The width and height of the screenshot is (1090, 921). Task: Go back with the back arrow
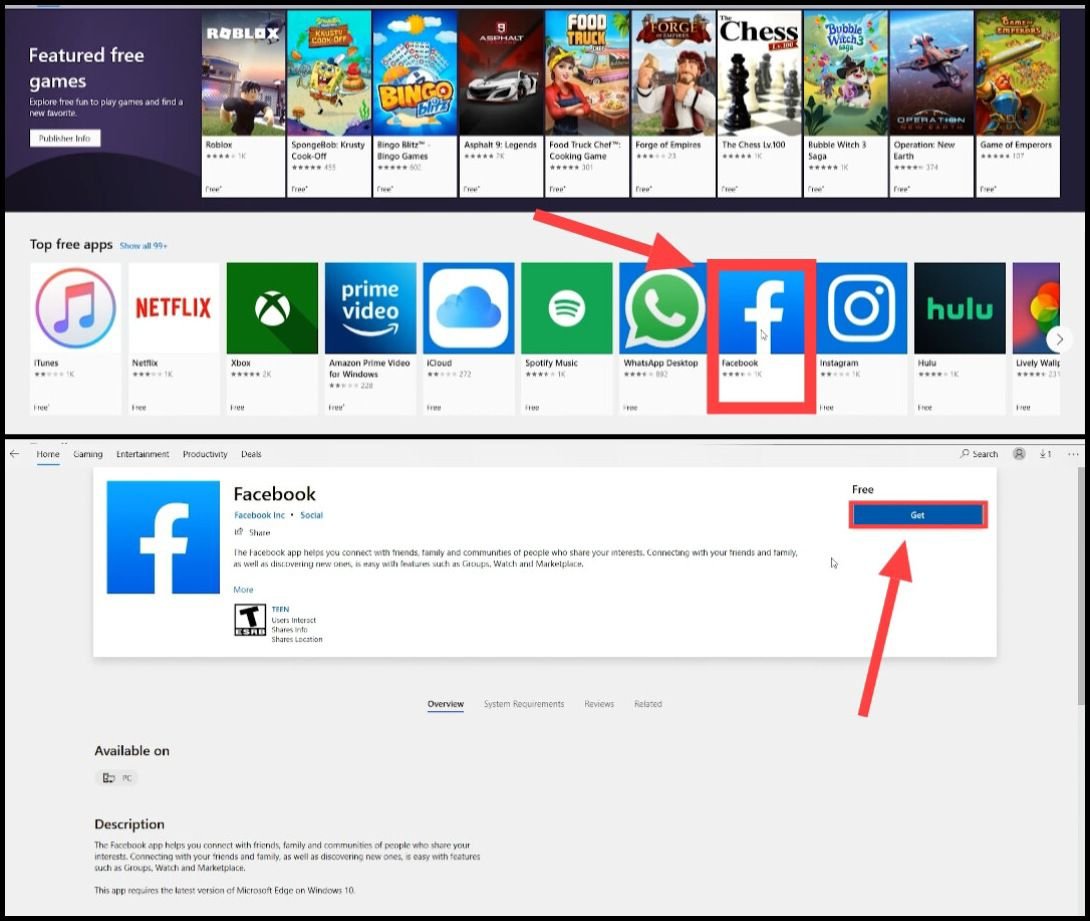coord(15,454)
